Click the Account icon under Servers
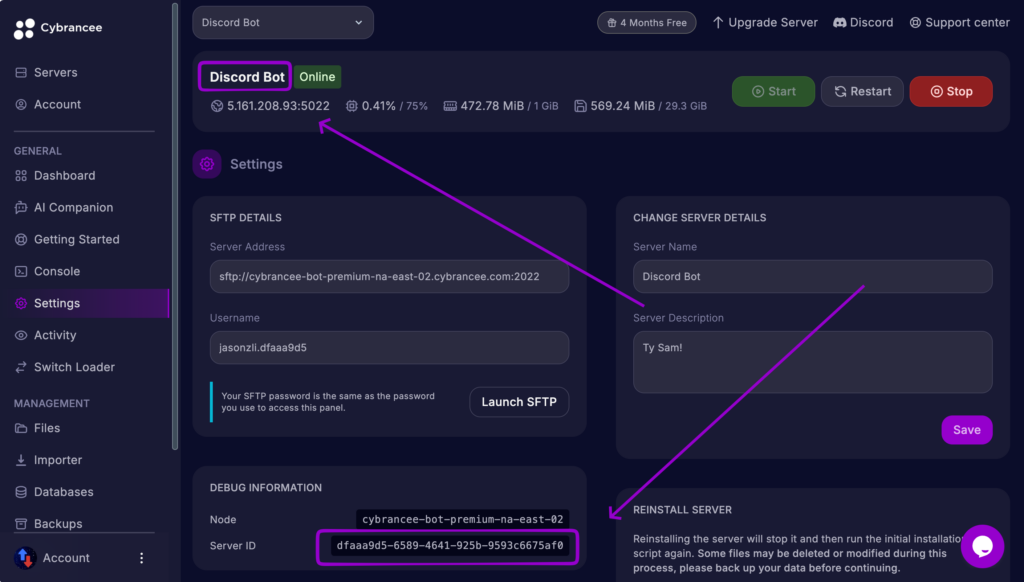Image resolution: width=1024 pixels, height=582 pixels. click(x=21, y=105)
